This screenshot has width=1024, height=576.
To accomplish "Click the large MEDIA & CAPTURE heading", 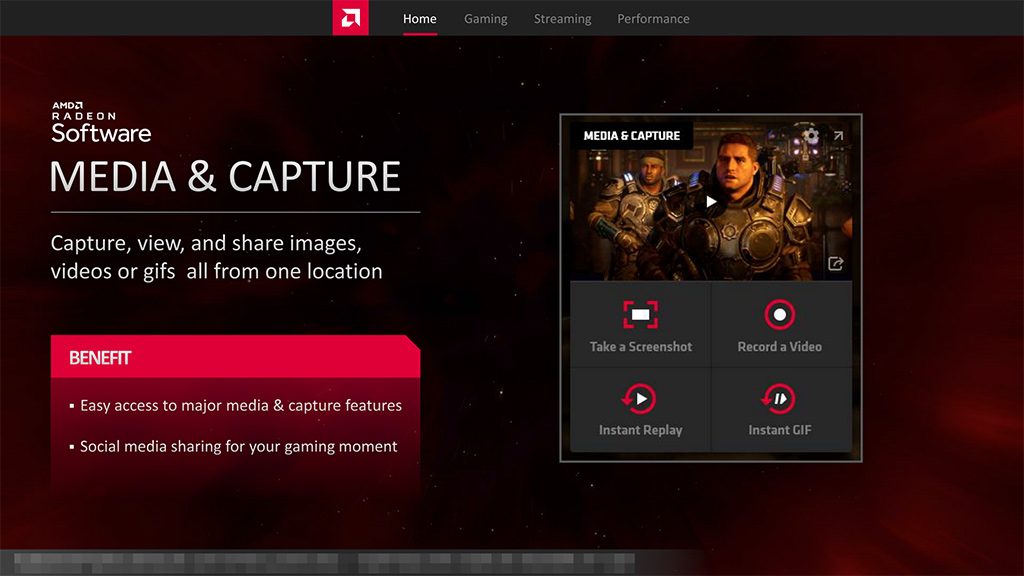I will point(225,177).
